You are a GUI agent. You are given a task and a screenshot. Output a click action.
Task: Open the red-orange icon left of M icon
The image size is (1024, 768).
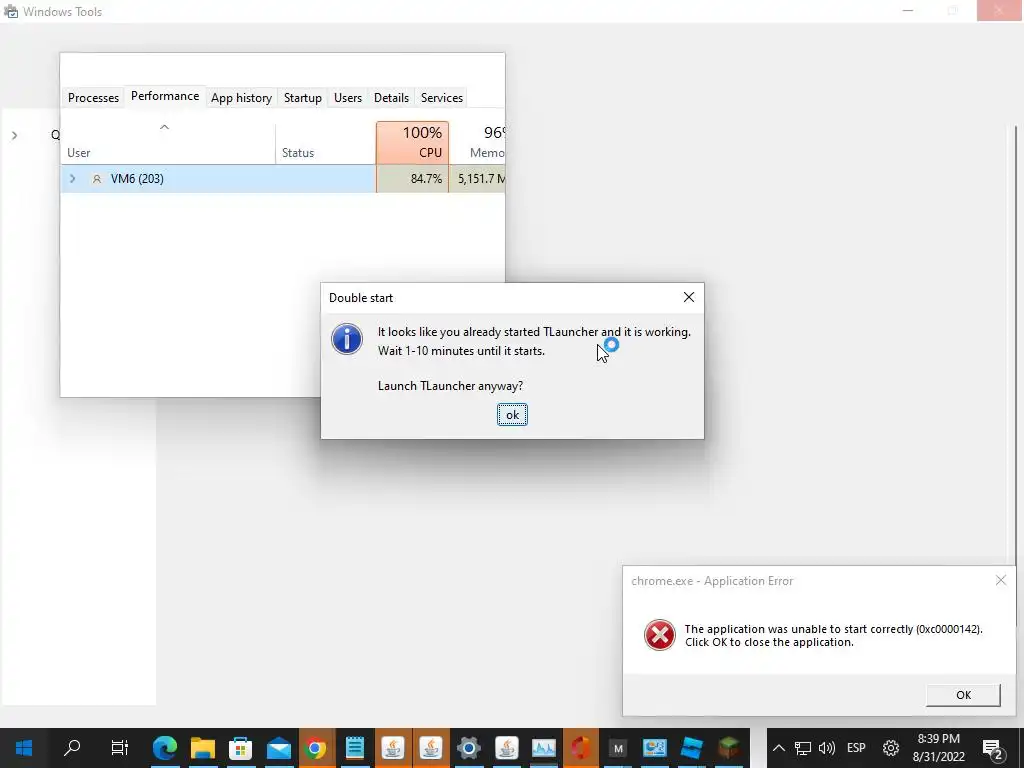pyautogui.click(x=581, y=748)
